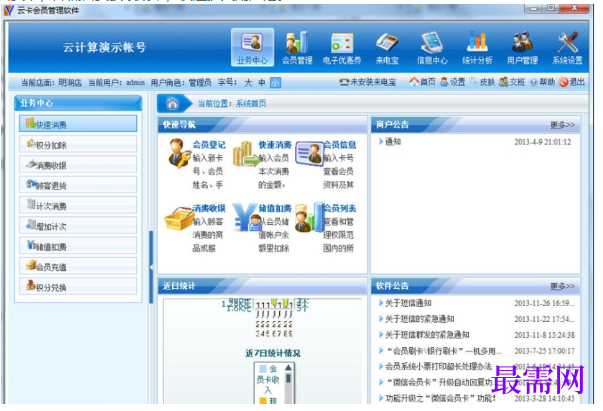Screen dimensions: 603x411
Task: Open the 统计分析 chart icon
Action: (x=477, y=48)
